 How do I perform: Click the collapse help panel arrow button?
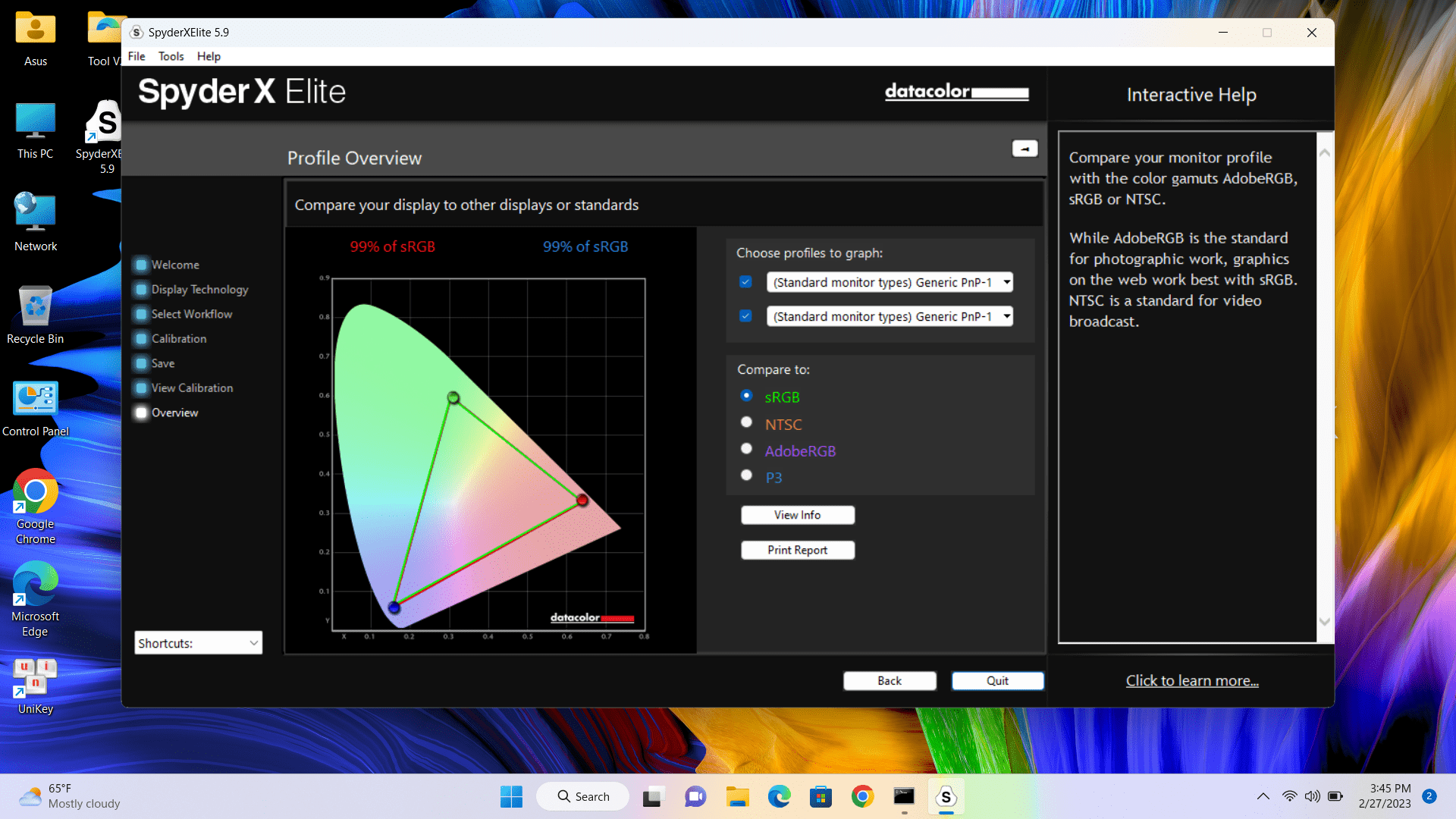pos(1025,149)
